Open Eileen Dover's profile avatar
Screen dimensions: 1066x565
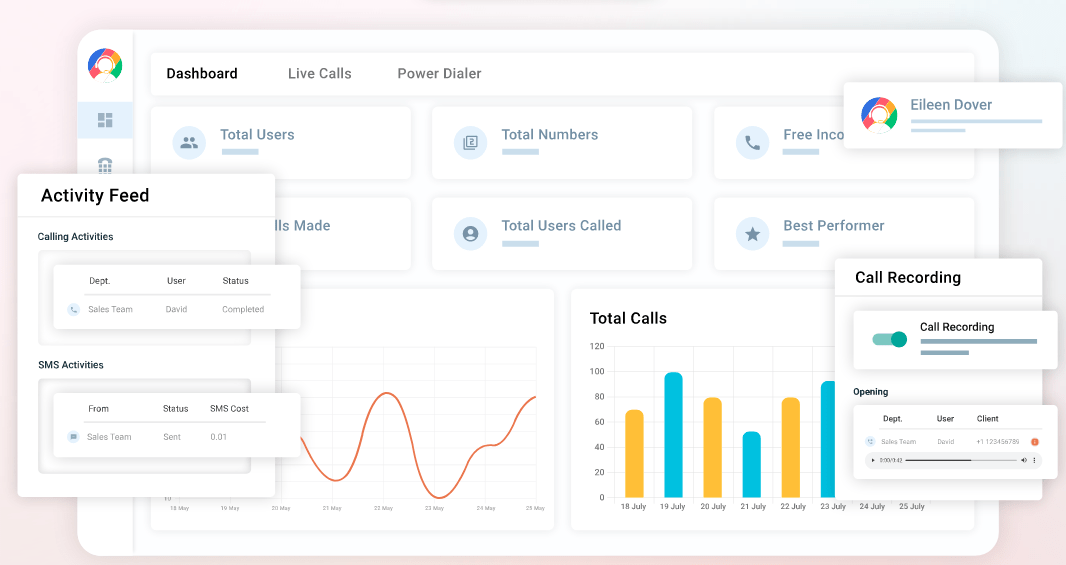879,115
